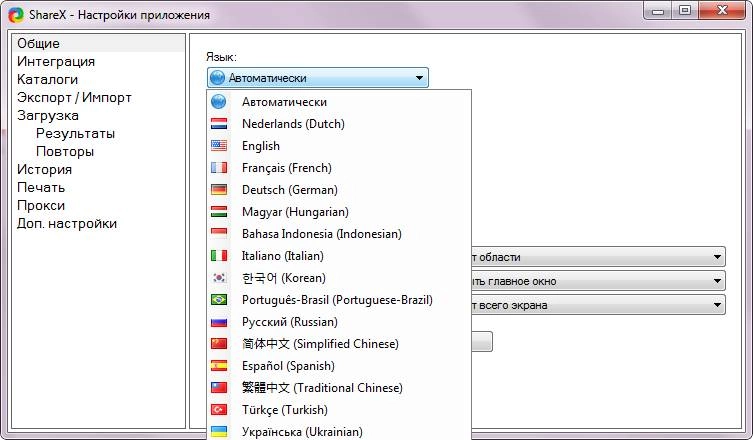Click the Brazilian flag icon
753x440 pixels.
[219, 300]
